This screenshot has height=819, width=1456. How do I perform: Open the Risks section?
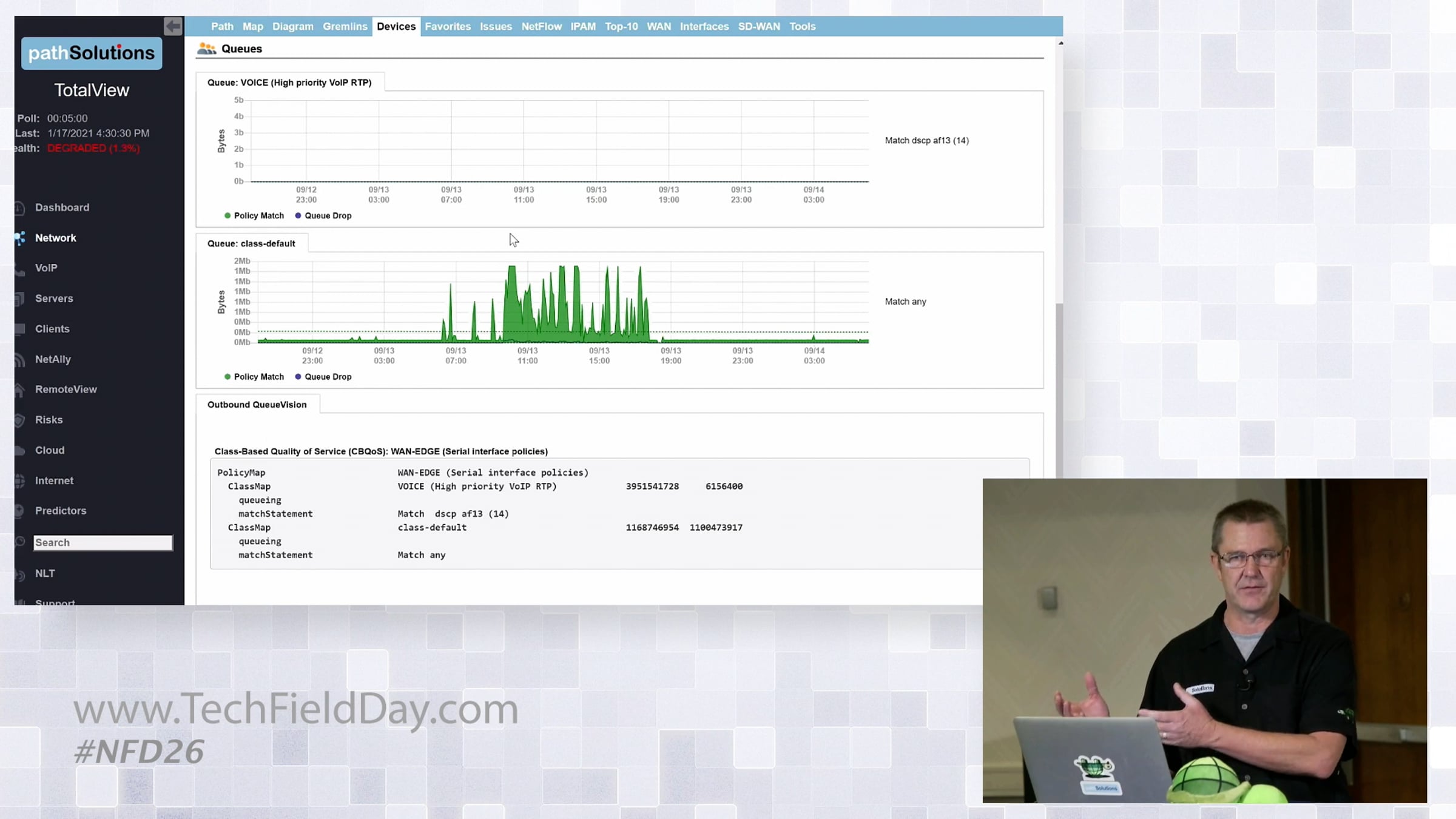49,420
